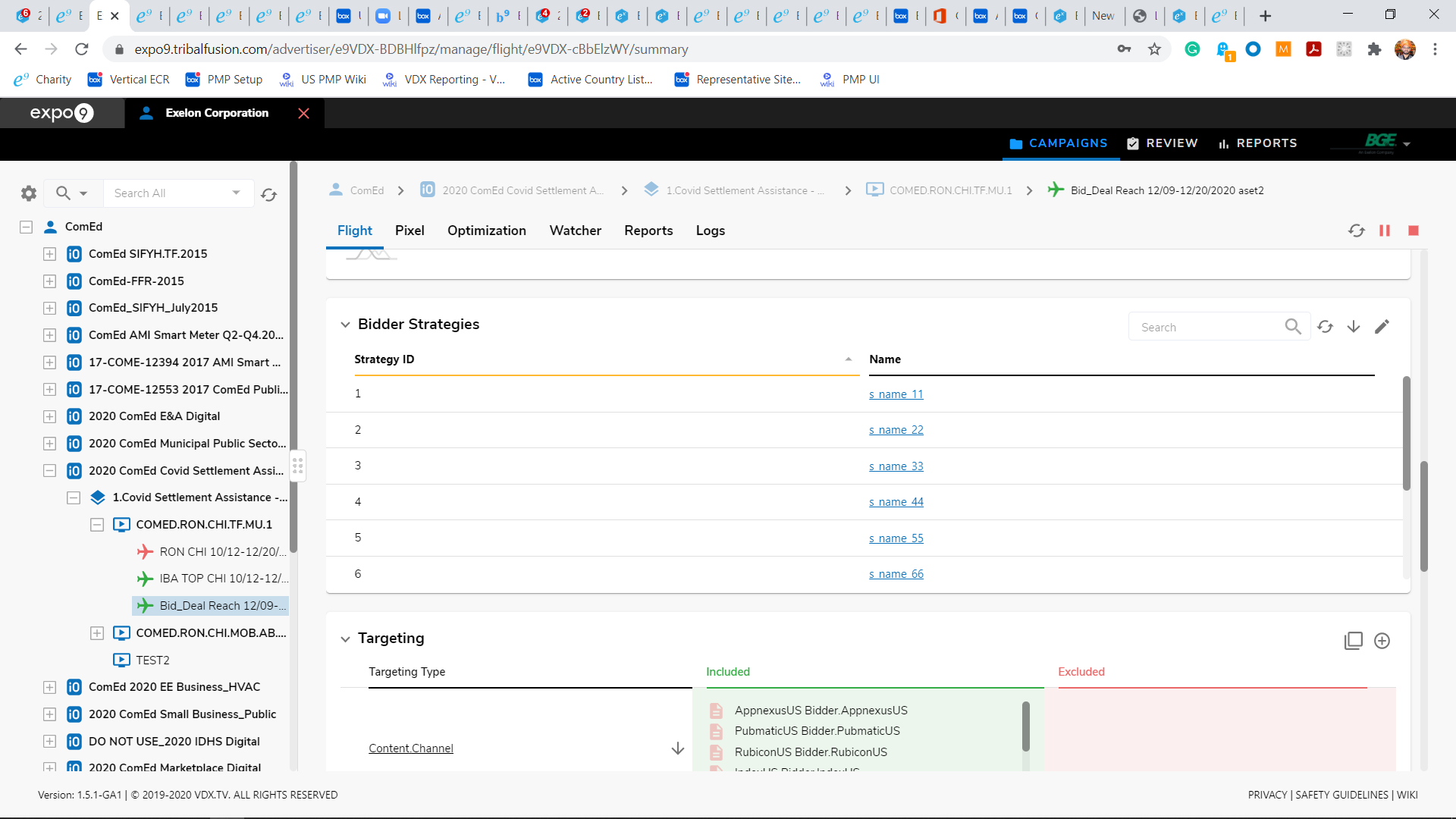The image size is (1456, 819).
Task: Click the Content.Channel targeting link
Action: click(410, 748)
